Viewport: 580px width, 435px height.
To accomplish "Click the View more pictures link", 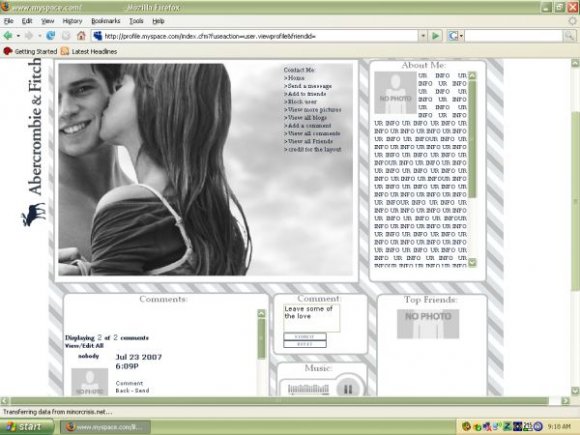I will tap(313, 109).
